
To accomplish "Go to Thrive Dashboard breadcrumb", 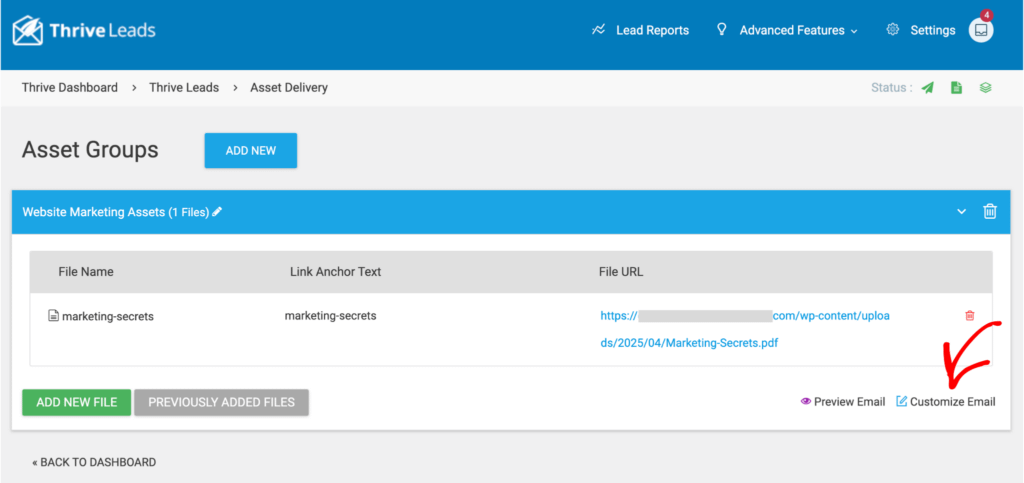I will pyautogui.click(x=70, y=88).
